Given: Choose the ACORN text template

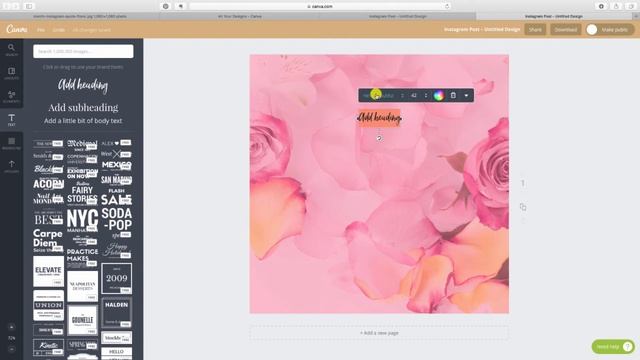Looking at the screenshot, I should click(48, 184).
